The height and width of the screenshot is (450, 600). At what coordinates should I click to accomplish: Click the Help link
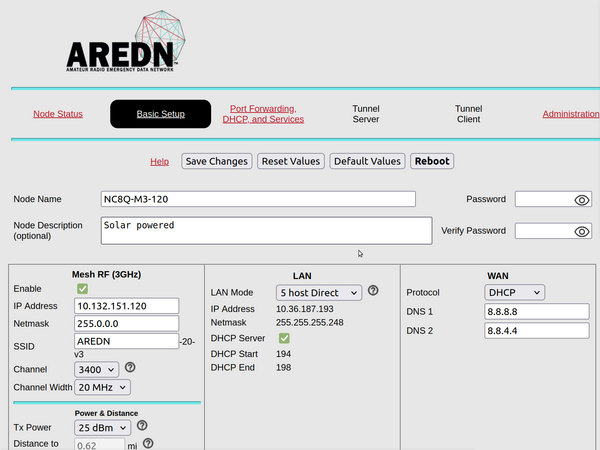160,161
